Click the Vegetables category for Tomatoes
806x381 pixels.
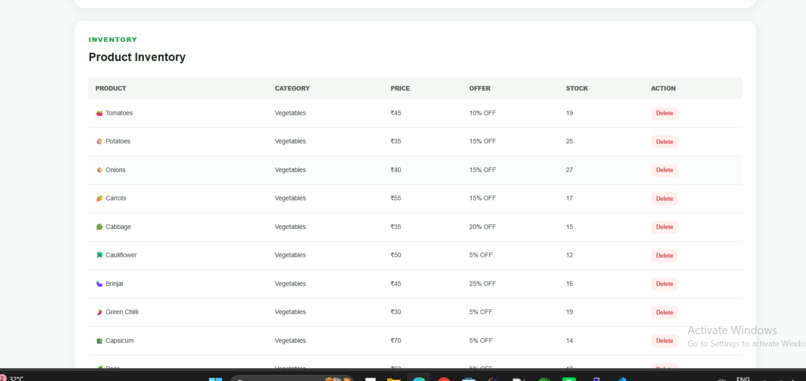(290, 113)
